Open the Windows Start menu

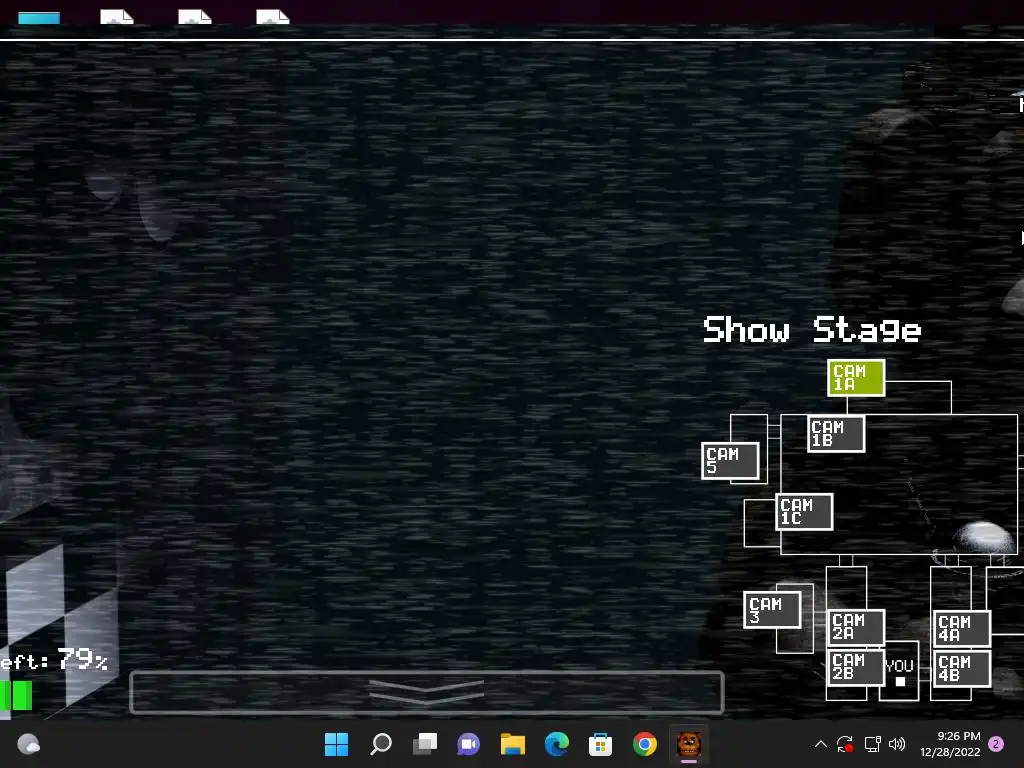pos(336,744)
